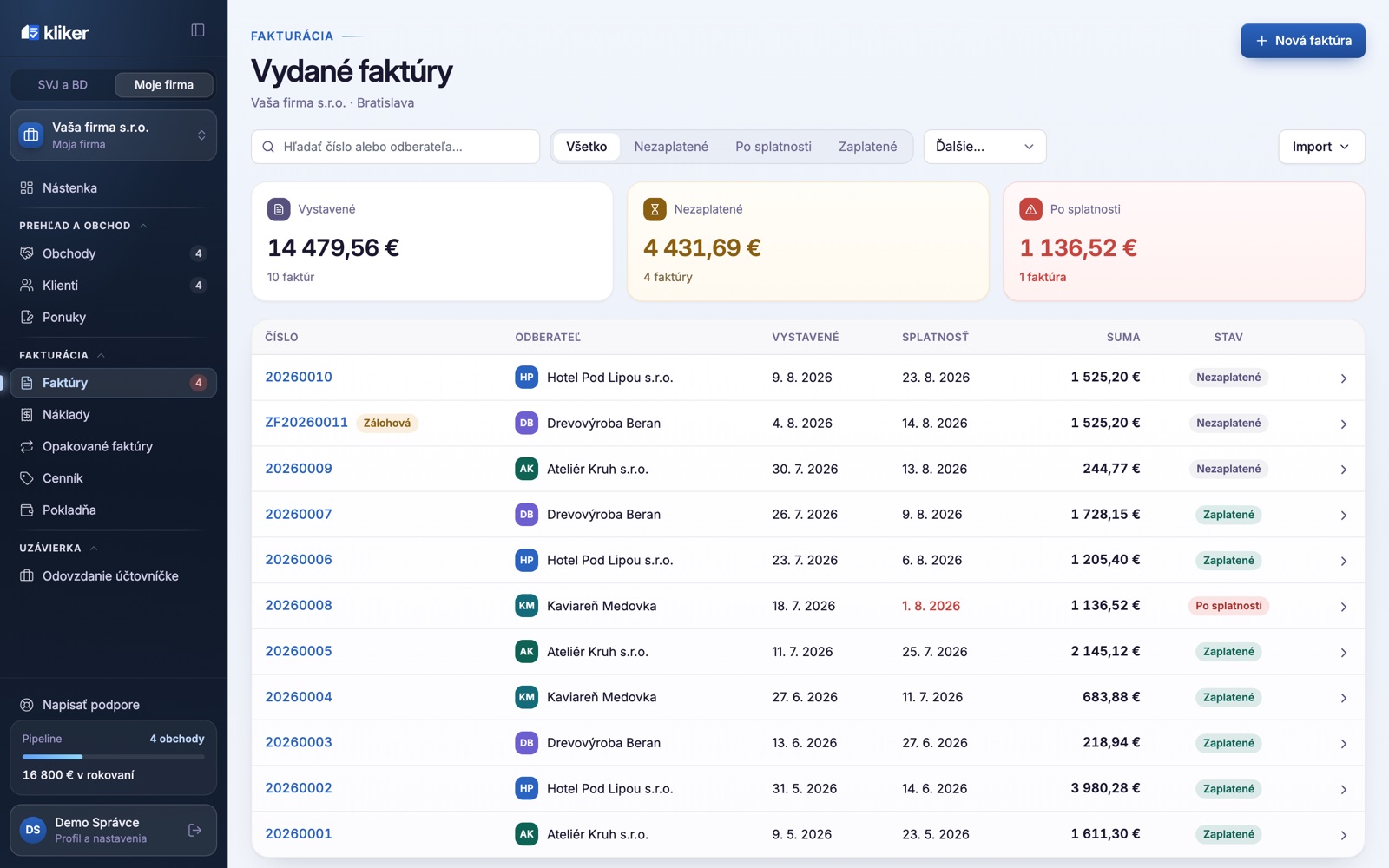Select the Zaplatené filter tab
The height and width of the screenshot is (868, 1389).
pos(868,147)
